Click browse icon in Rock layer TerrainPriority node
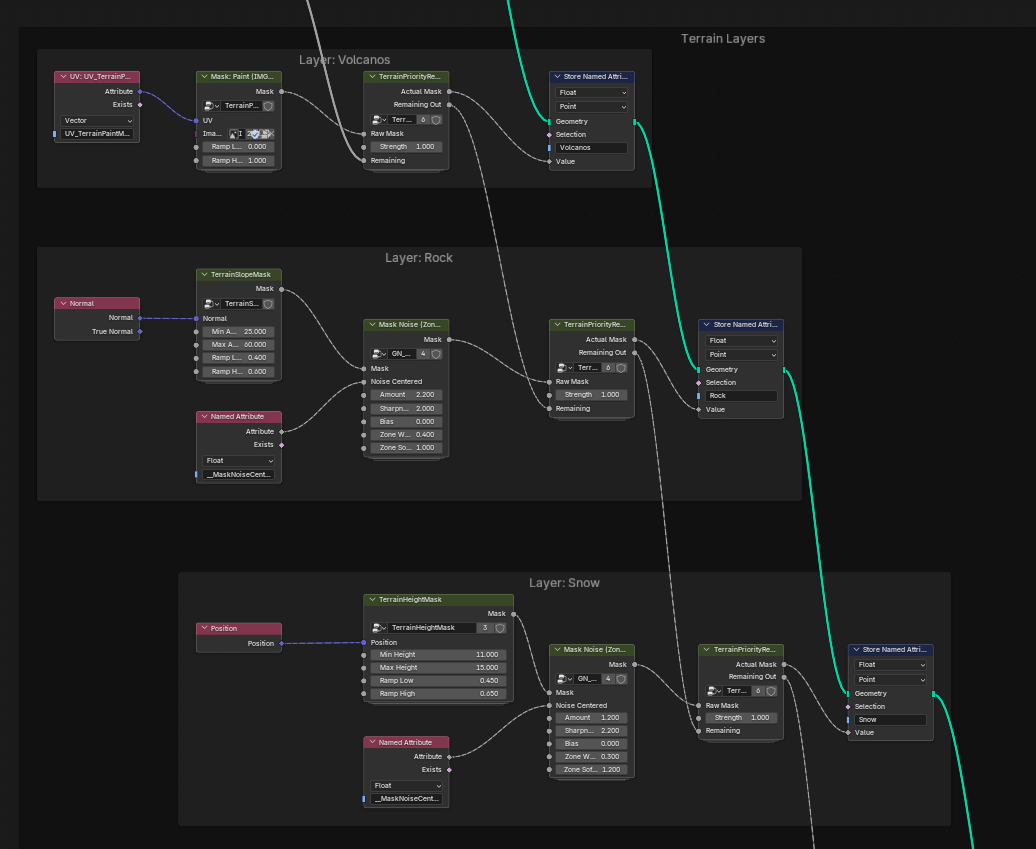 pos(565,367)
